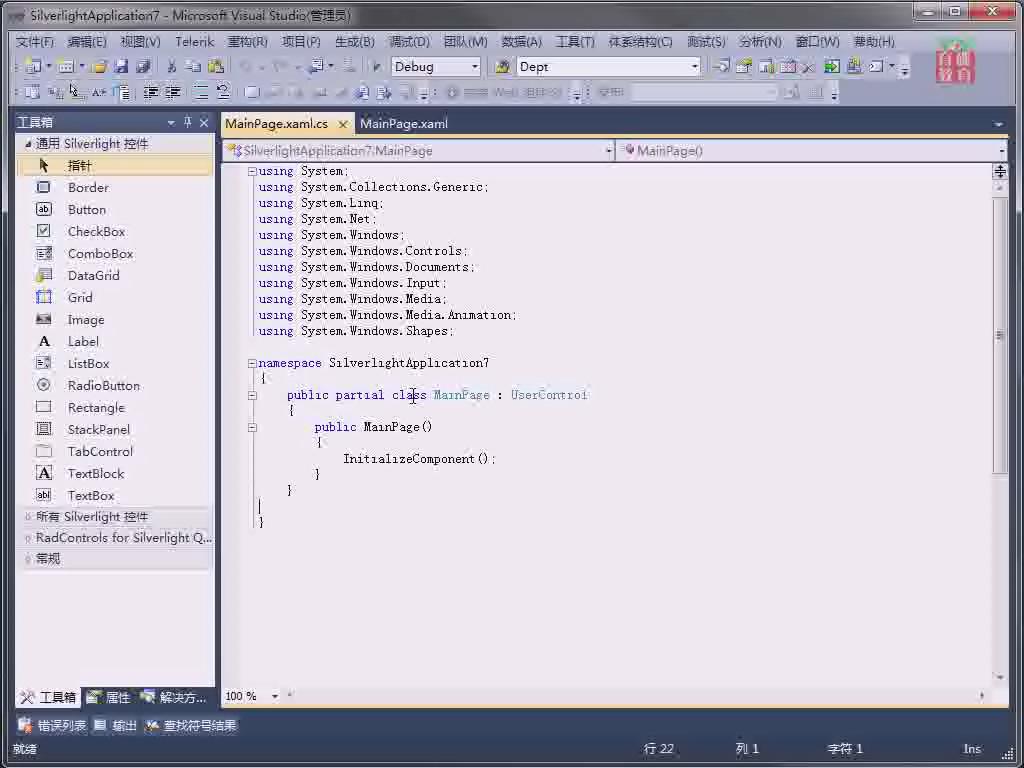Screen dimensions: 1024x768
Task: Comment out selected lines via toolbar icon
Action: (201, 93)
